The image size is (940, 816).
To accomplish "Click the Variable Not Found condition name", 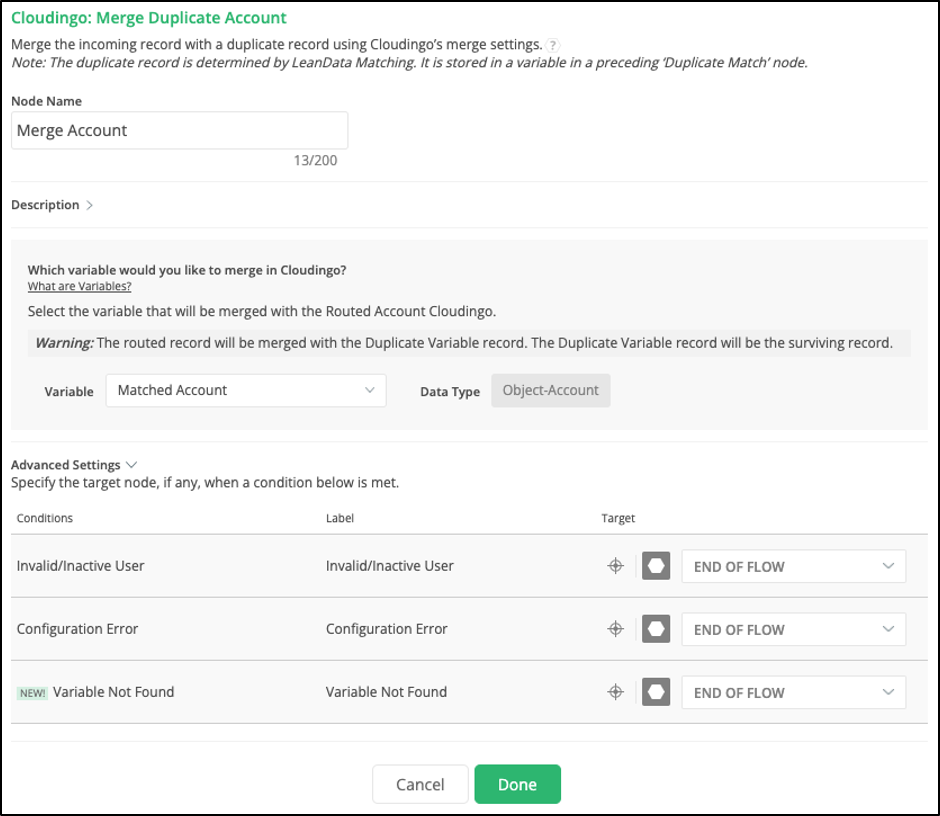I will coord(113,692).
